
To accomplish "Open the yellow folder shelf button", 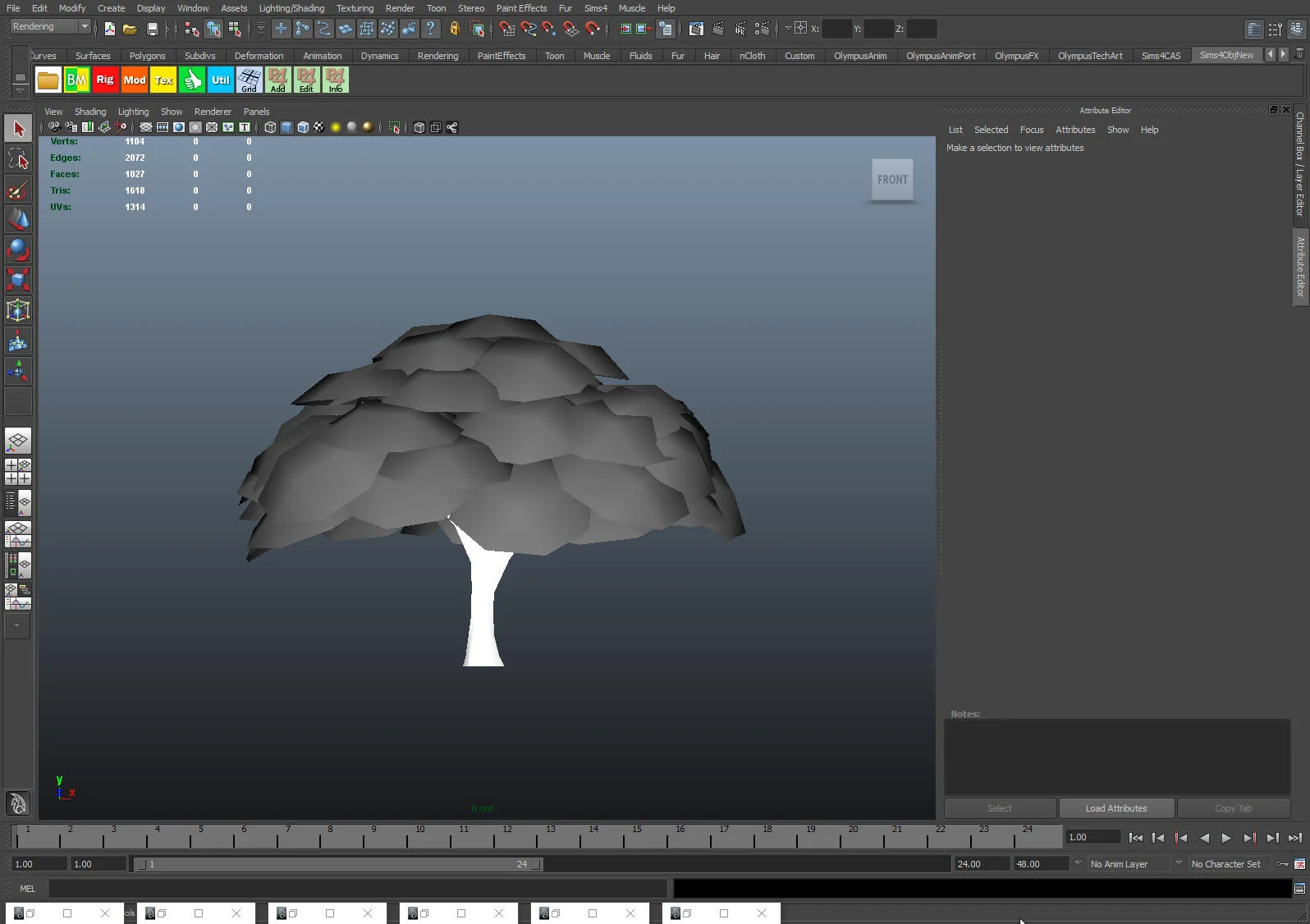I will (48, 80).
